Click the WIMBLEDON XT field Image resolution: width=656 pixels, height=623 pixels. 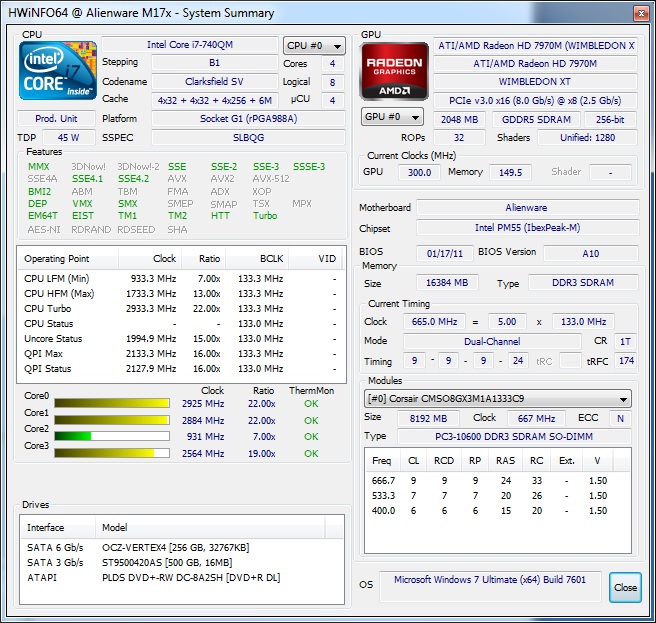[x=535, y=82]
